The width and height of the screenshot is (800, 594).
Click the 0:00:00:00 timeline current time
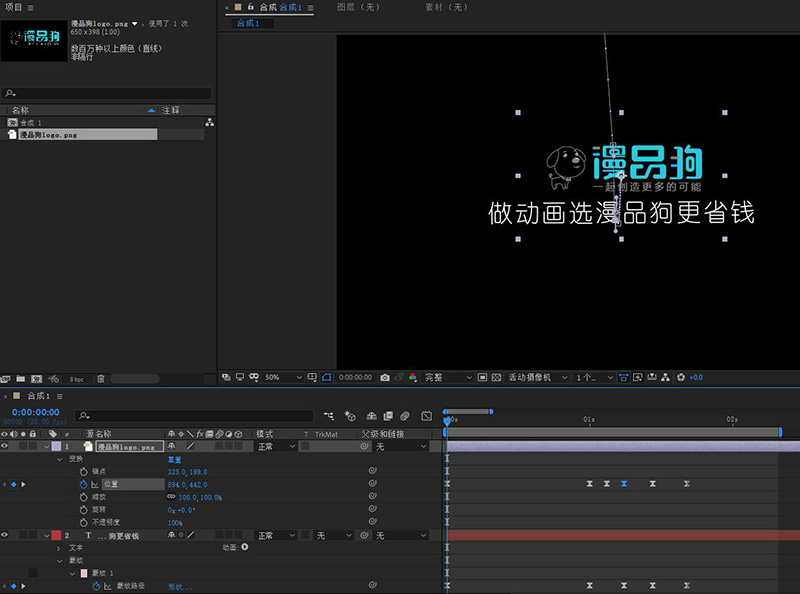(36, 412)
